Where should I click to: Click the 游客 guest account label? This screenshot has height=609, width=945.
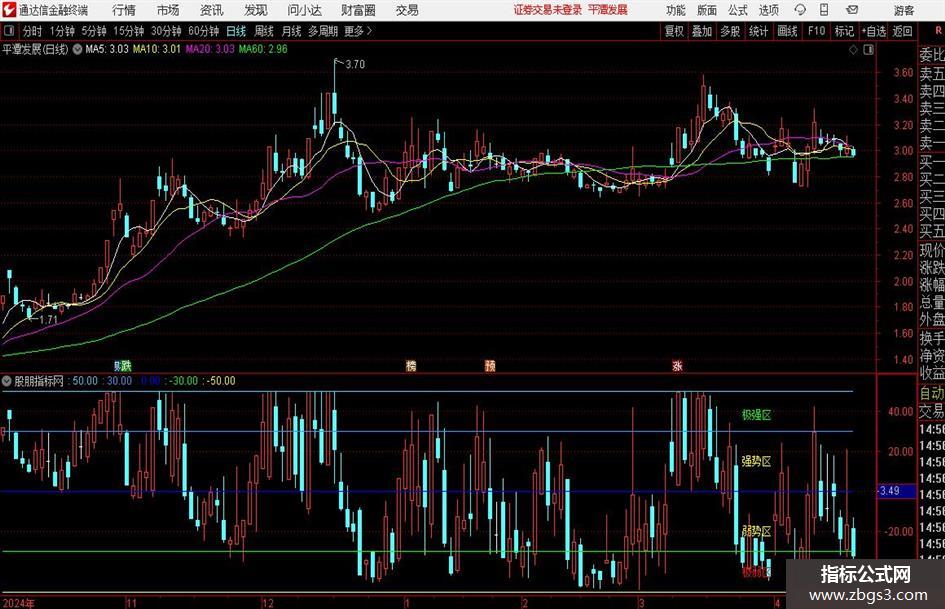(903, 10)
